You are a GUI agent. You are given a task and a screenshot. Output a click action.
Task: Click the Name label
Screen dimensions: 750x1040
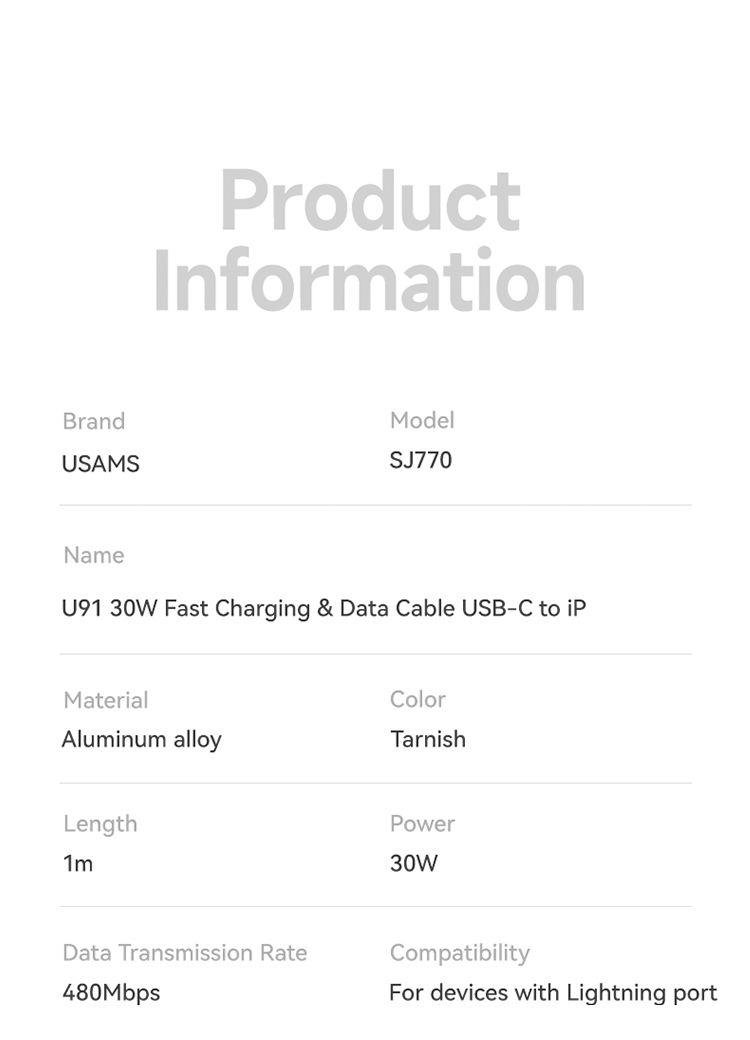[94, 555]
